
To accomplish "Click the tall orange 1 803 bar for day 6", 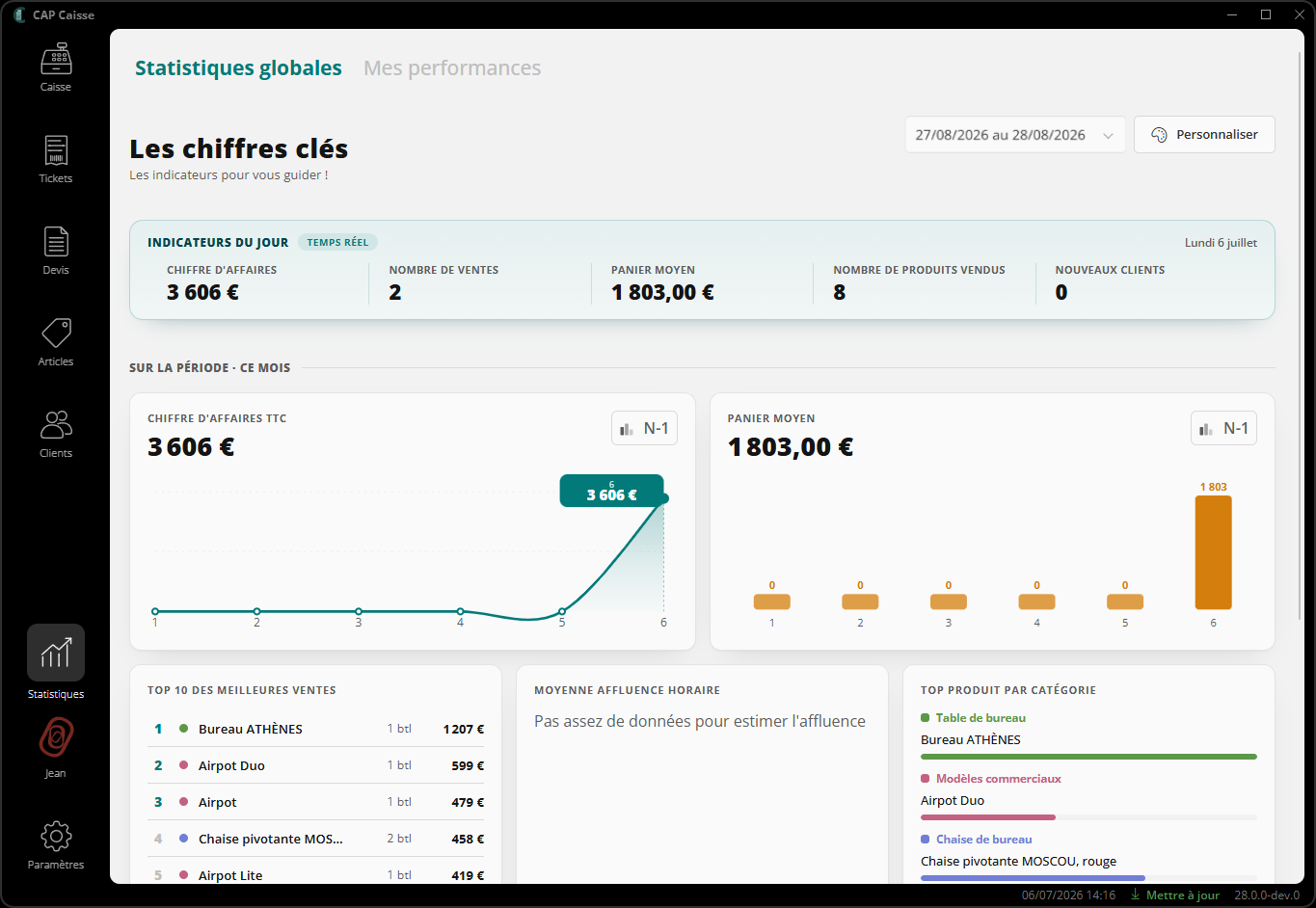I will point(1213,552).
